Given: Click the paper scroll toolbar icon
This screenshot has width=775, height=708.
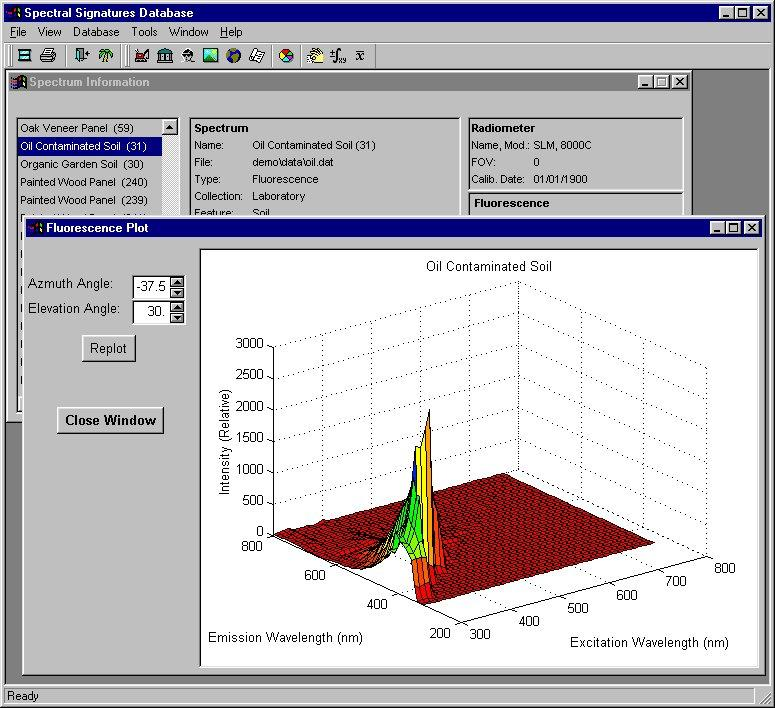Looking at the screenshot, I should [257, 56].
